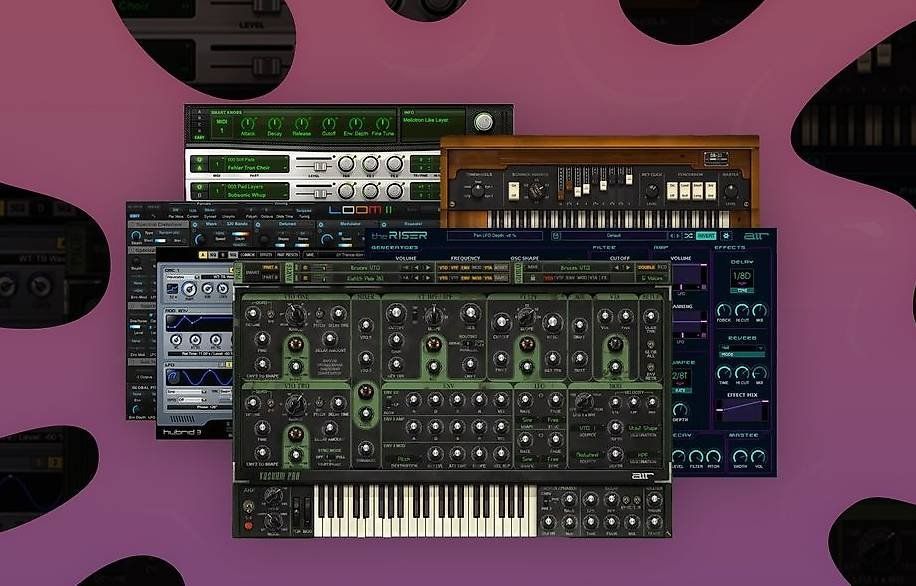The height and width of the screenshot is (586, 916).
Task: Click the Riser reverb Time knob
Action: (x=724, y=372)
